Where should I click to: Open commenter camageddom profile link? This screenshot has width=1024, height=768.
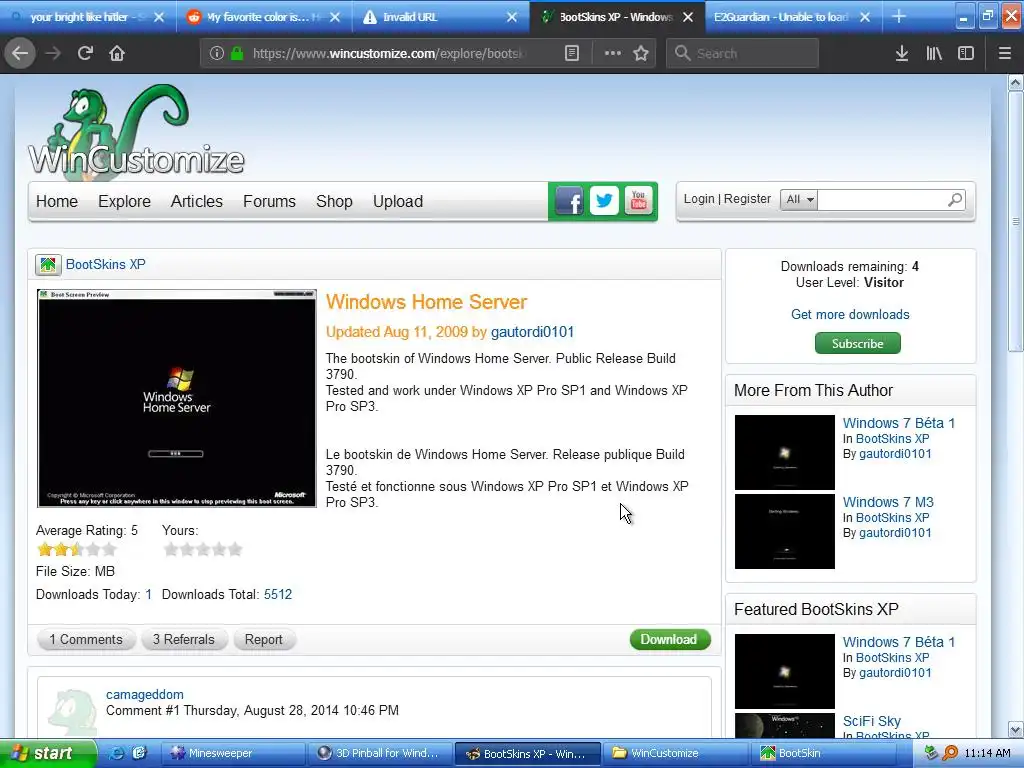point(145,694)
